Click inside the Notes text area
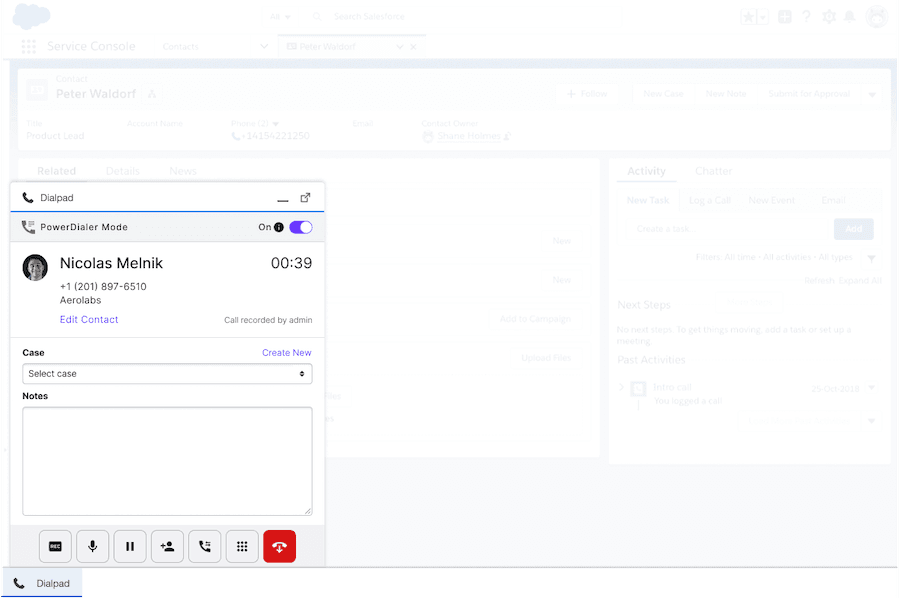This screenshot has width=900, height=598. click(x=167, y=460)
